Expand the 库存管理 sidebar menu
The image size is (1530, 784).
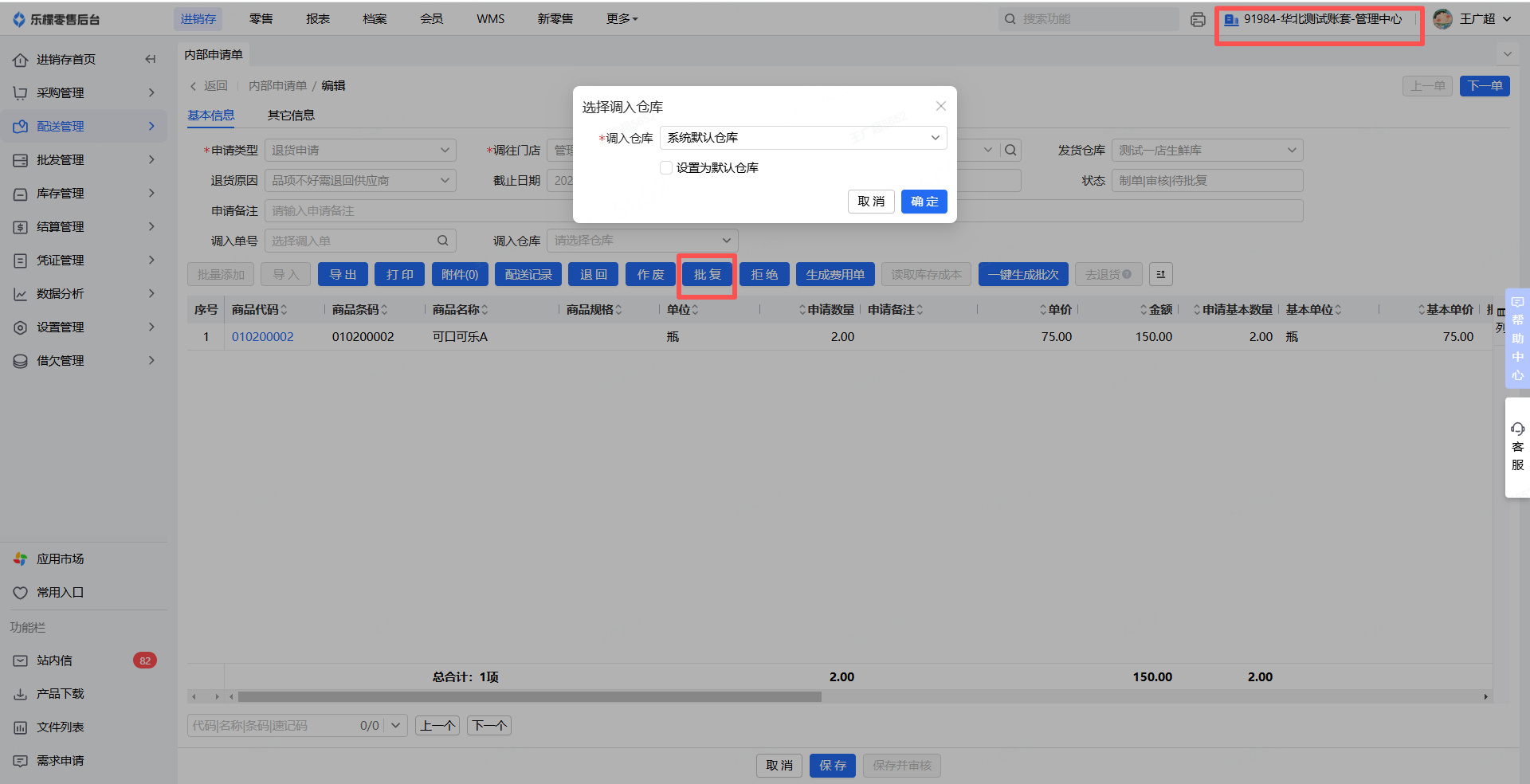tap(84, 194)
